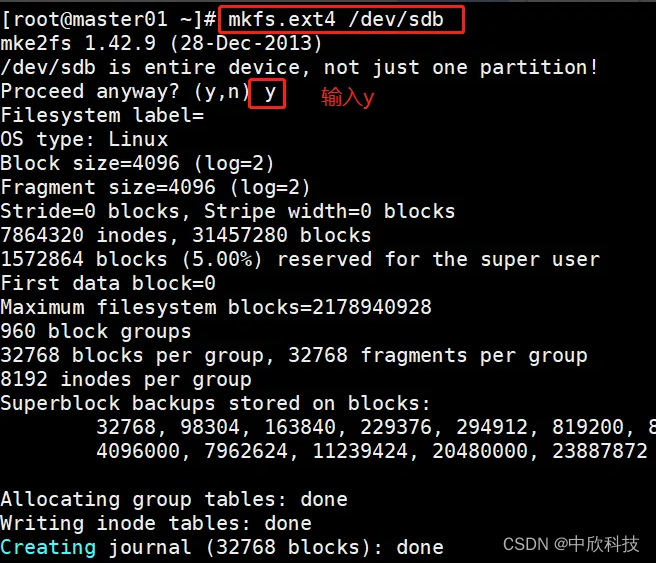
Task: Click the "Filesystem label=" line
Action: click(x=102, y=115)
